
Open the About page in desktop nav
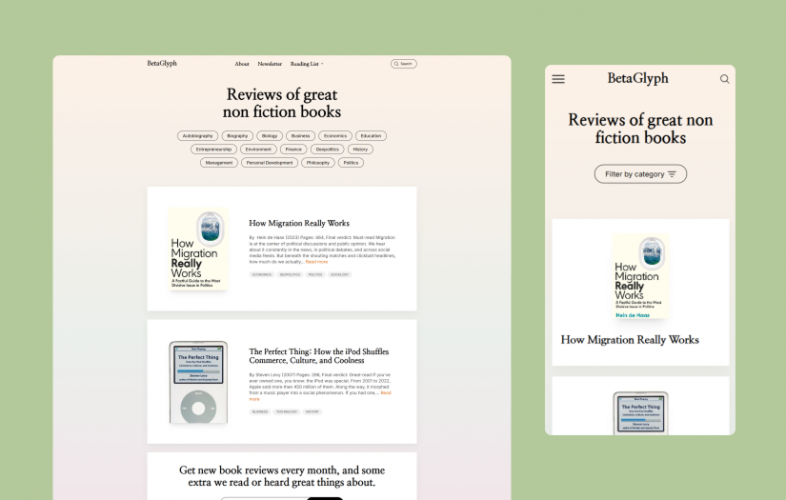(x=242, y=64)
